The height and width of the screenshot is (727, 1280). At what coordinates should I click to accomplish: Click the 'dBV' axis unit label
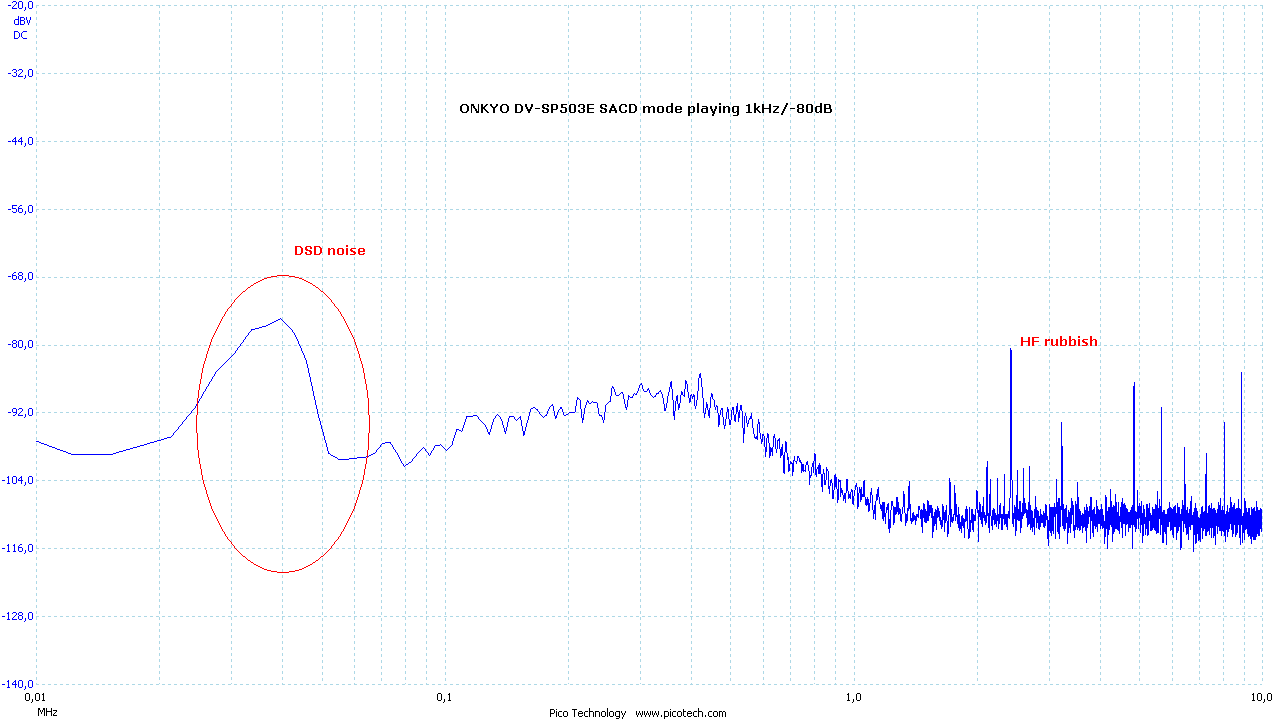point(21,20)
